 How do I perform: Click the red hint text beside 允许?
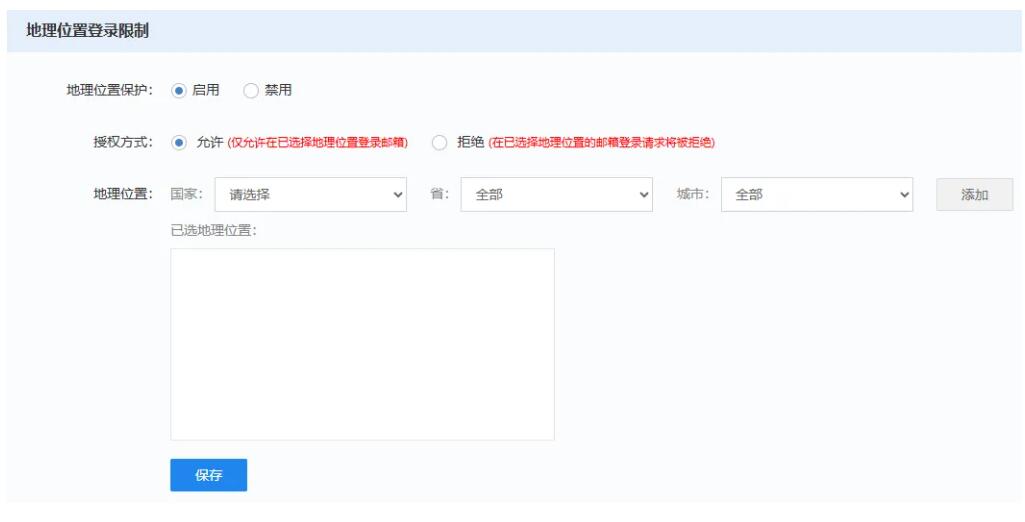pos(318,143)
